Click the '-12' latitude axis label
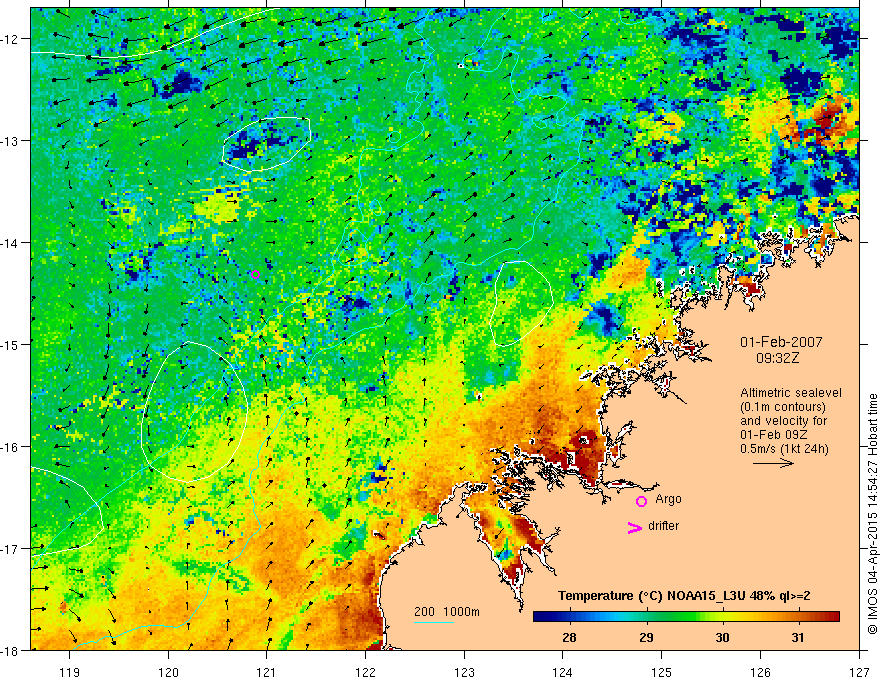Viewport: 880px width, 680px height. [x=10, y=39]
